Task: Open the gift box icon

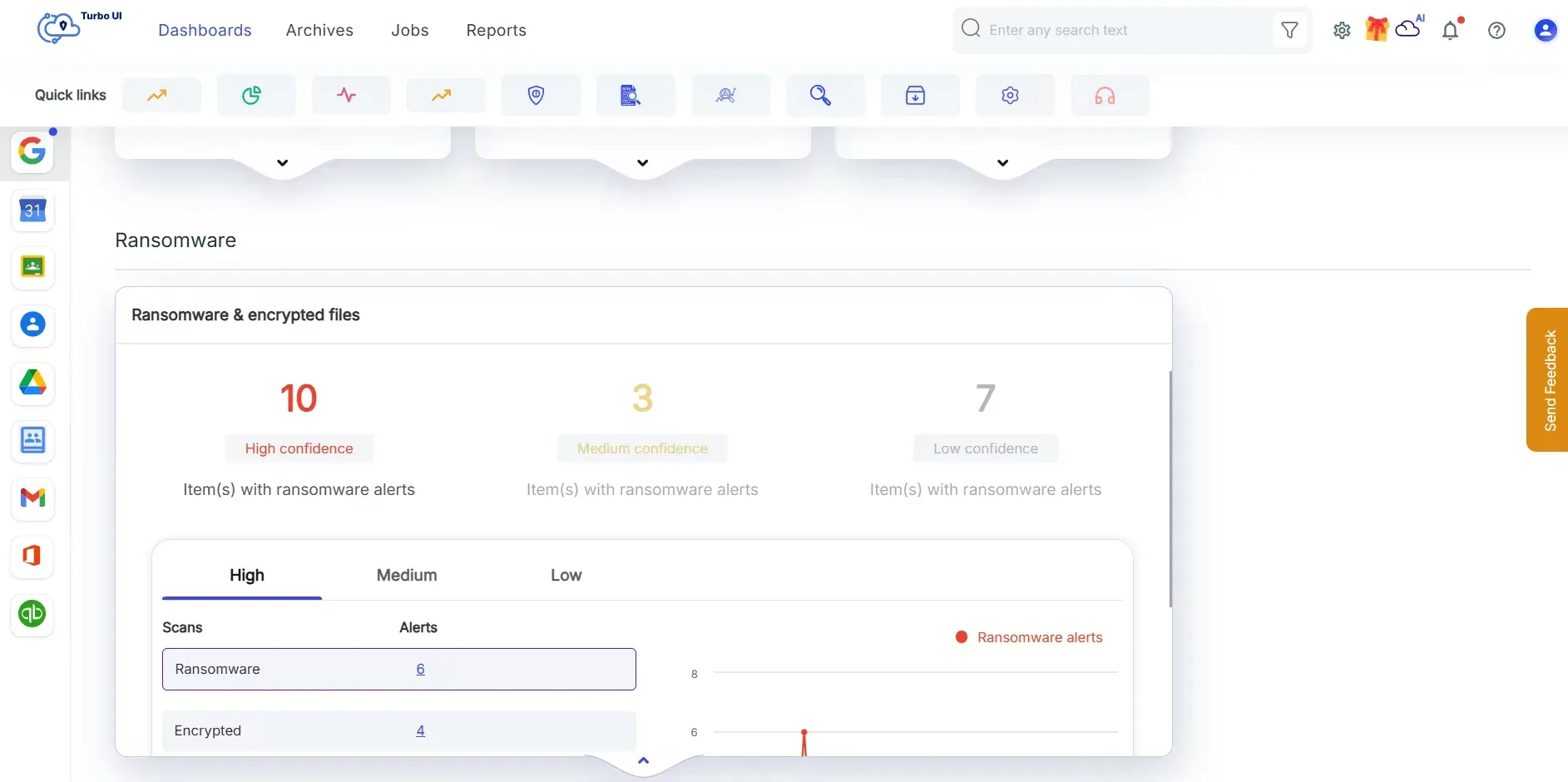Action: tap(1377, 29)
